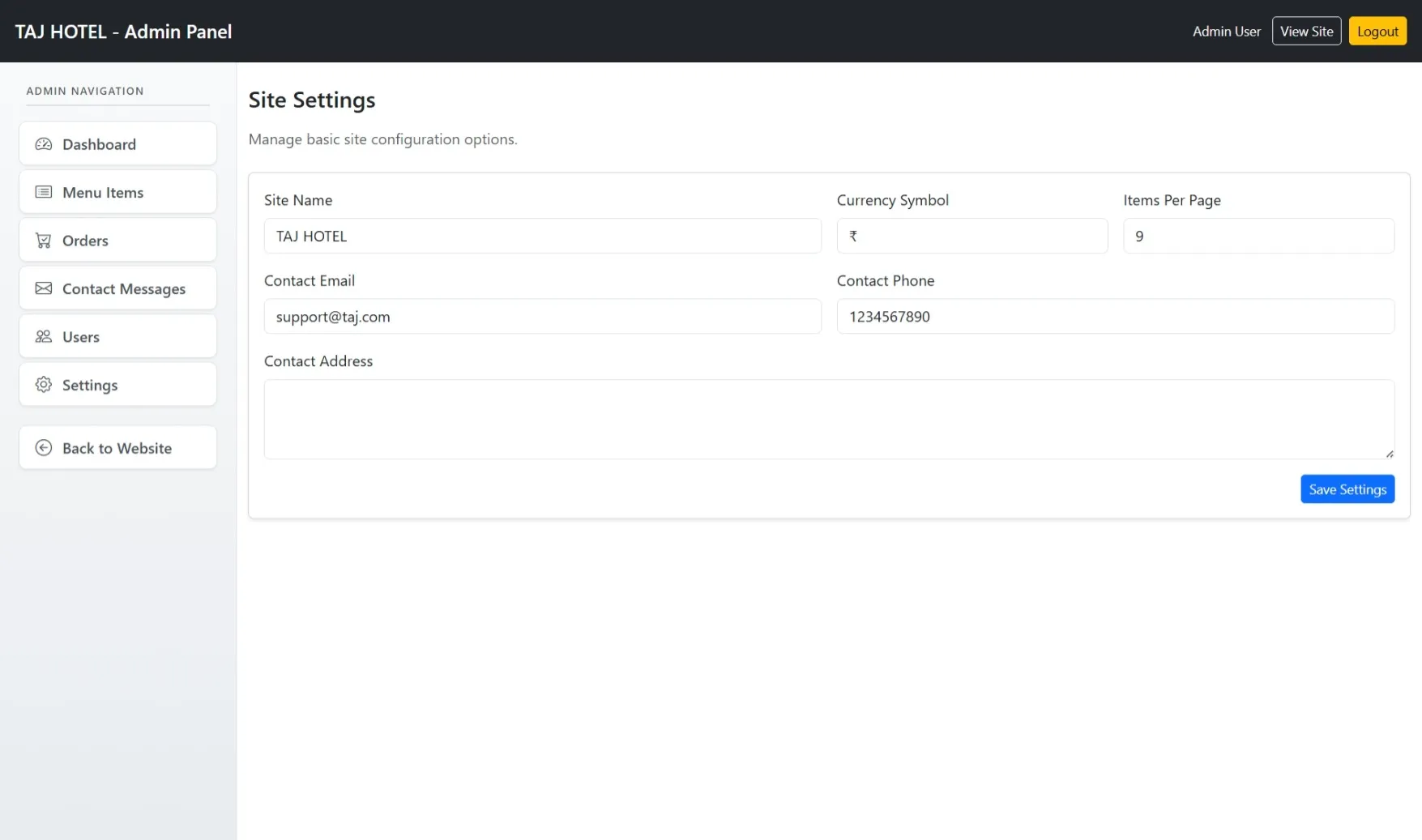Click the yellow Logout button
This screenshot has height=840, width=1422.
1377,32
